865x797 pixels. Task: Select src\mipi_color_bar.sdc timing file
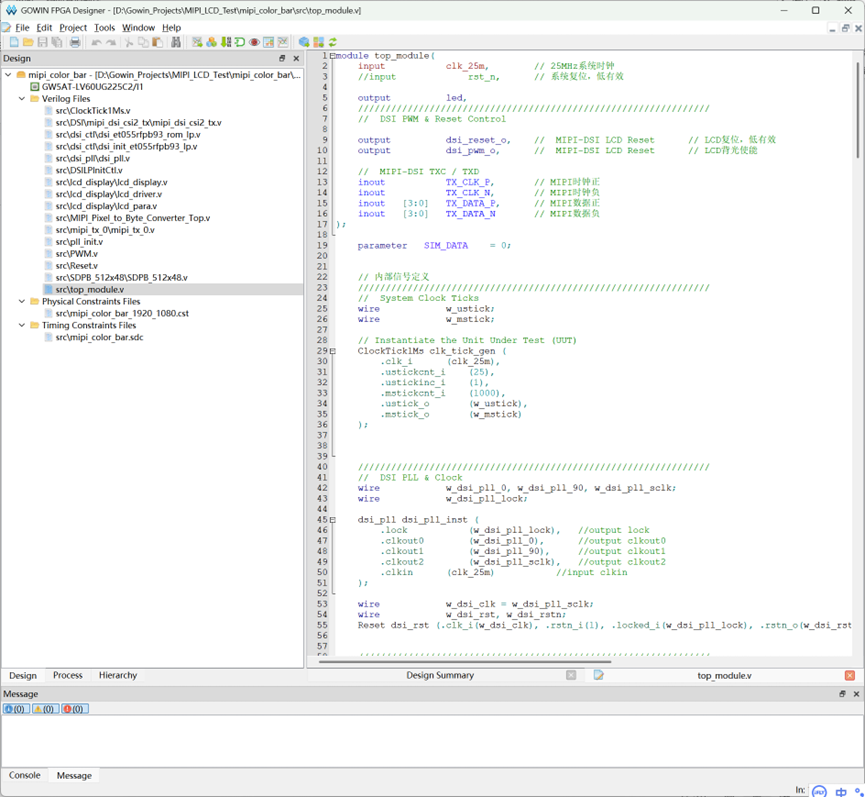99,338
